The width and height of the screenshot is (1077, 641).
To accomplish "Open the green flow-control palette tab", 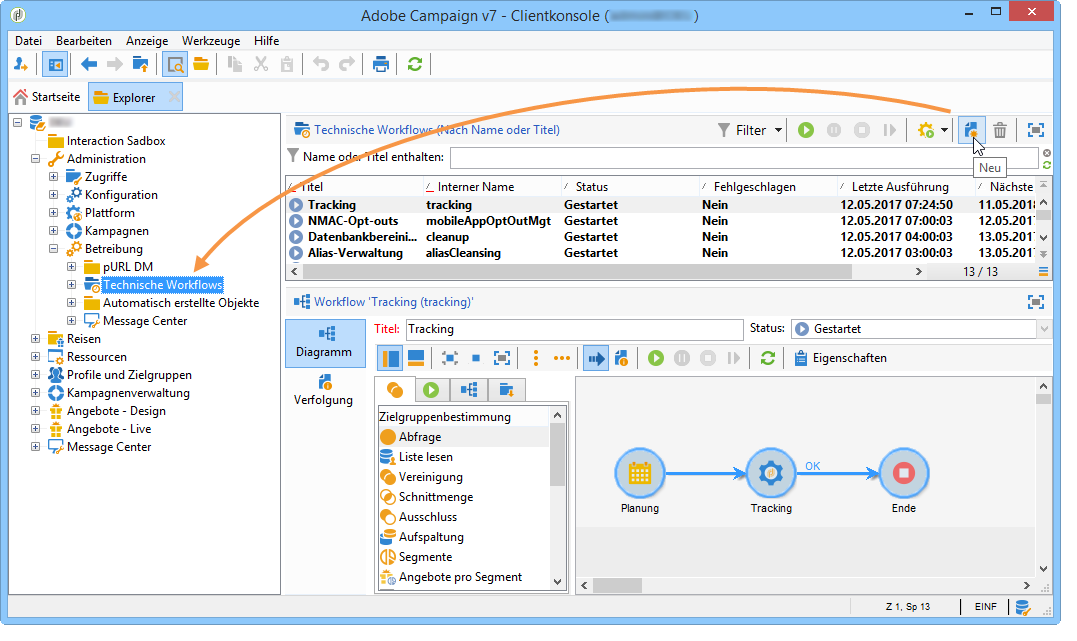I will tap(431, 390).
